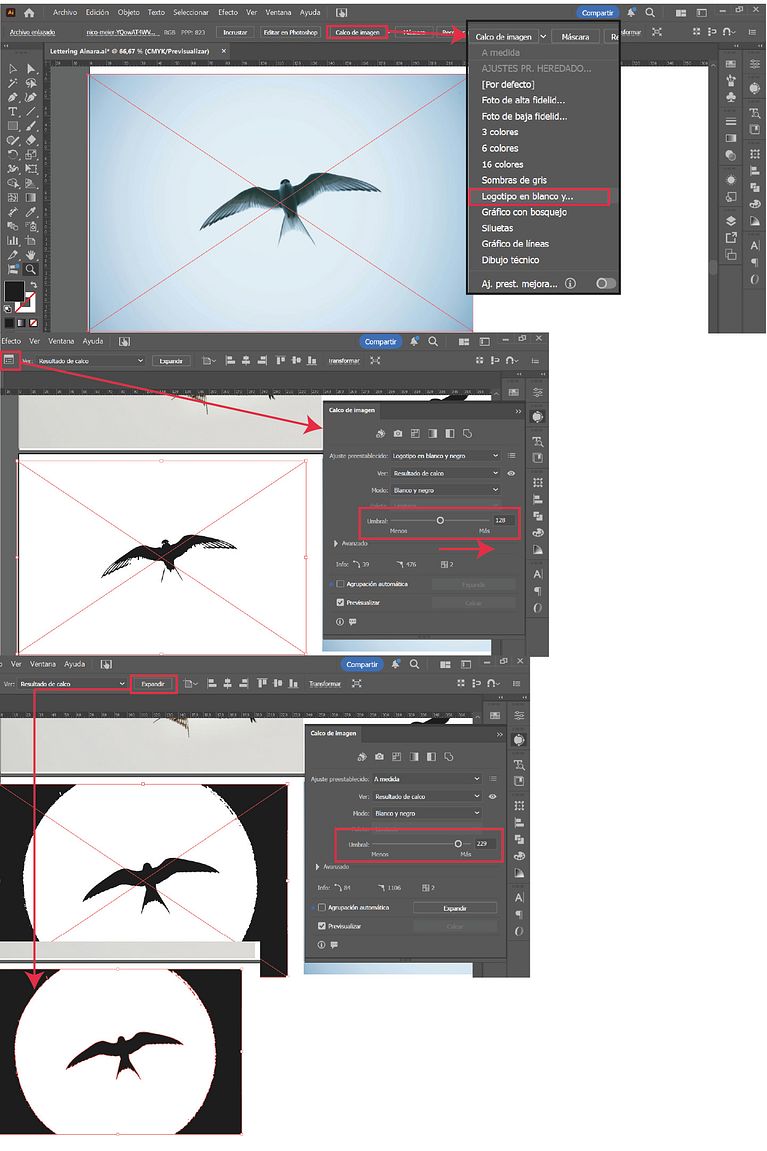Viewport: 767px width, 1151px height.
Task: Open the Objeto menu
Action: click(x=128, y=13)
